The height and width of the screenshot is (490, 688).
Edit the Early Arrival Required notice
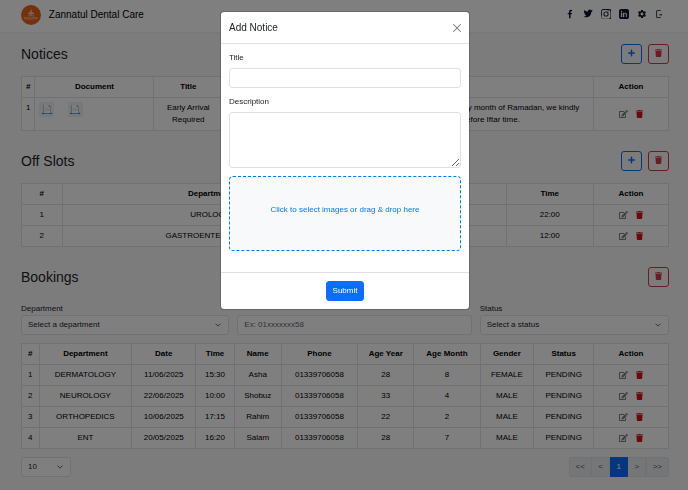pos(623,114)
